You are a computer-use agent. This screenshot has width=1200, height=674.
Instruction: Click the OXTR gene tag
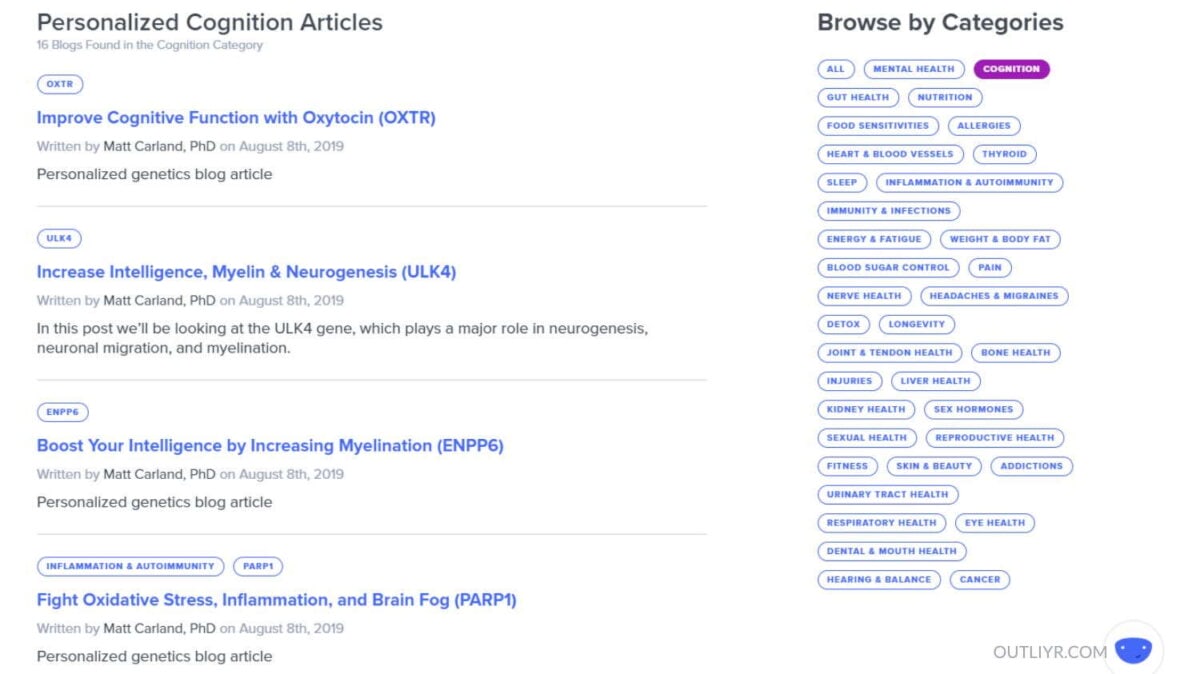(59, 84)
